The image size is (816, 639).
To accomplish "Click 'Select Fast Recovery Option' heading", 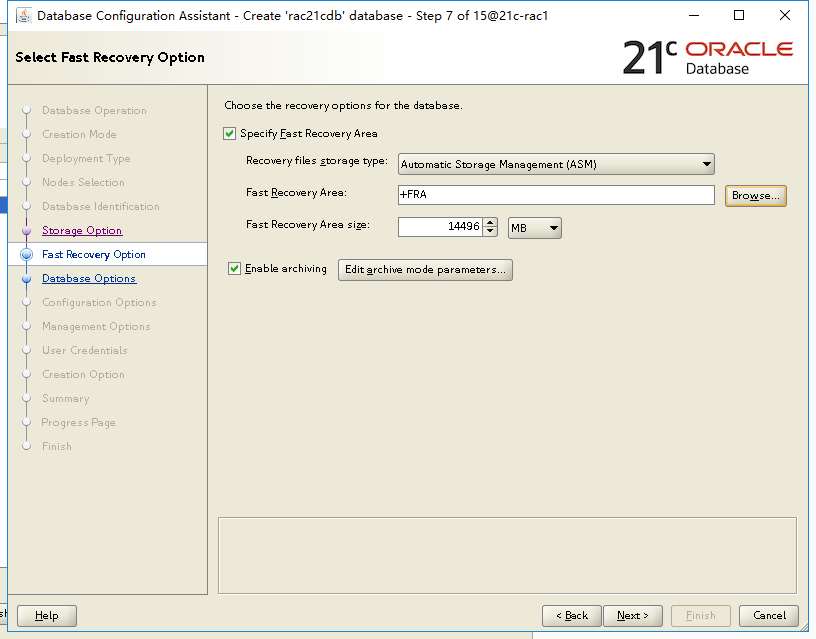I will pyautogui.click(x=110, y=57).
